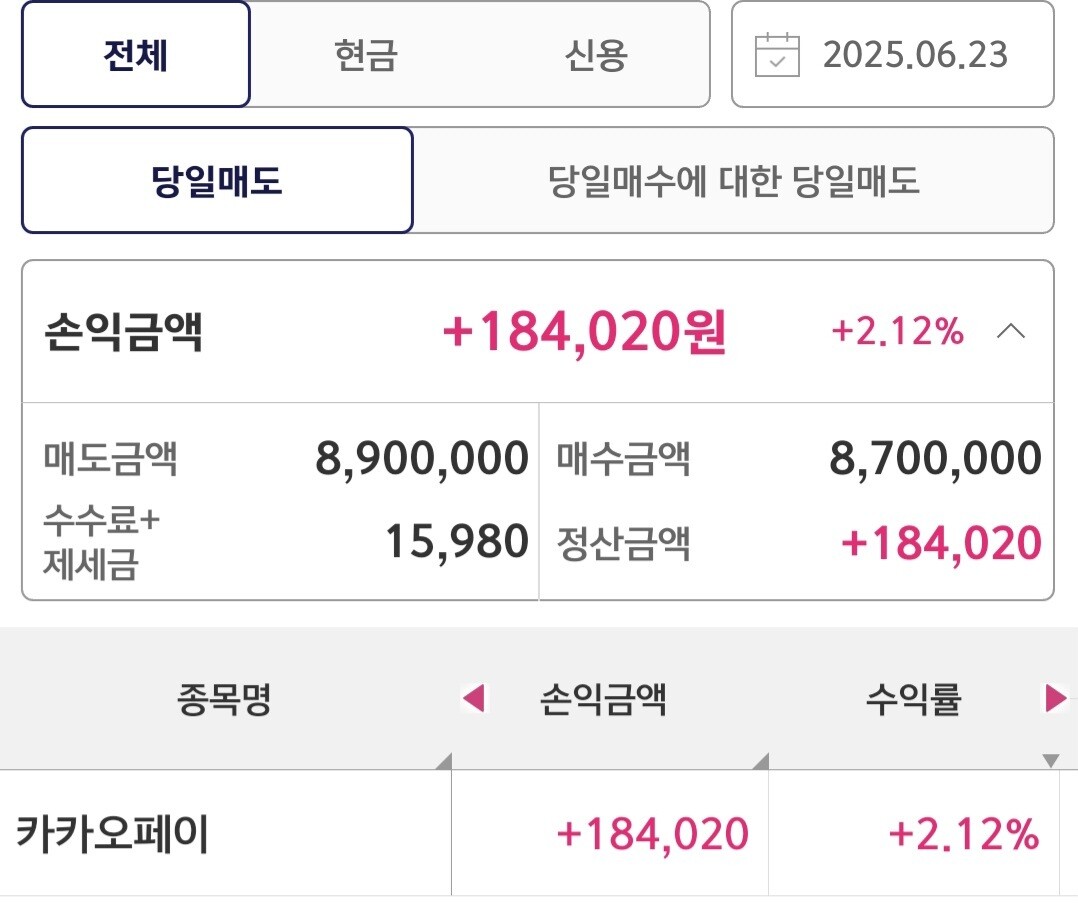Collapse the 손익금액 summary with the chevron
The height and width of the screenshot is (924, 1078).
click(1011, 332)
